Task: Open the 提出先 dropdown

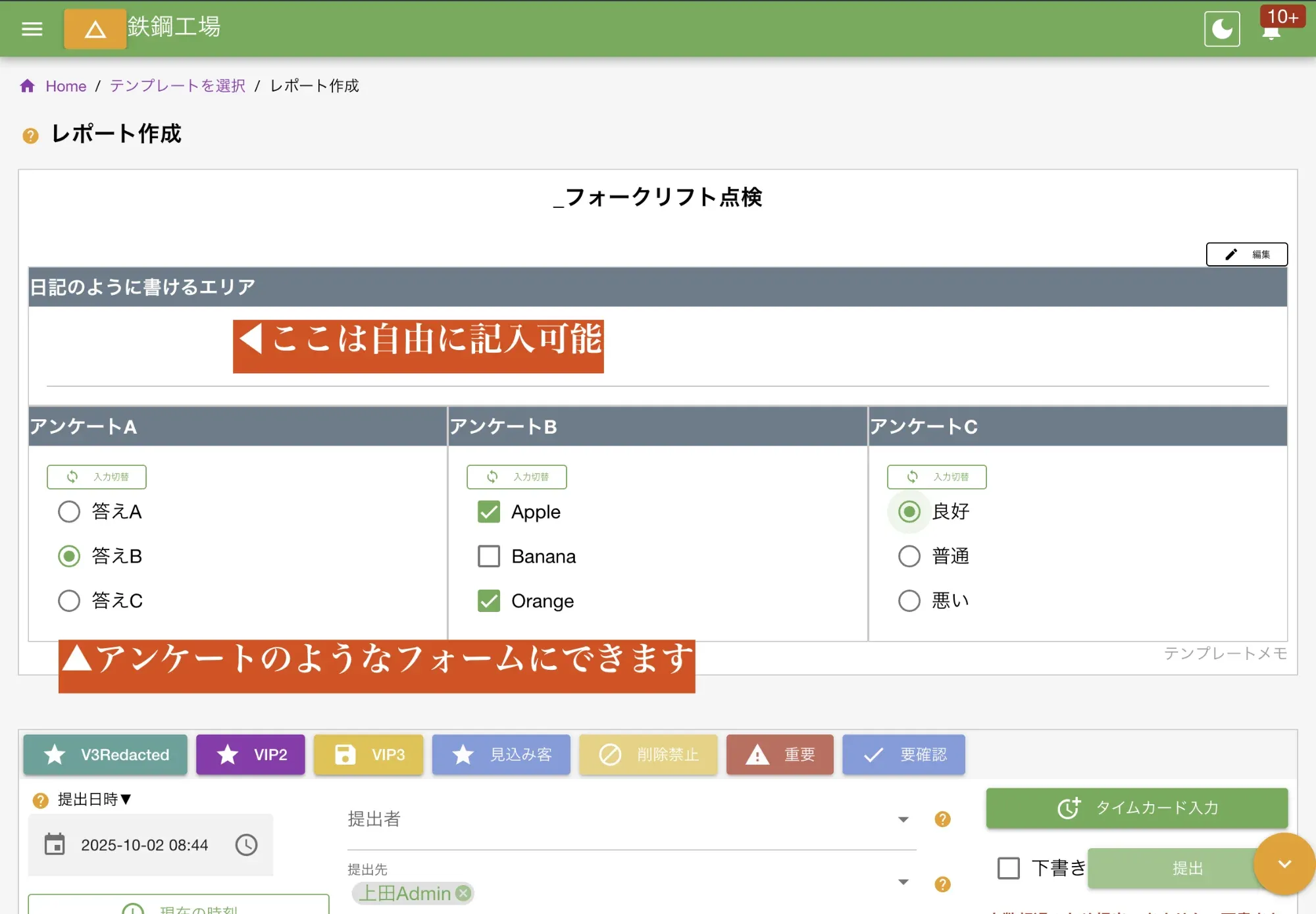Action: [x=903, y=882]
